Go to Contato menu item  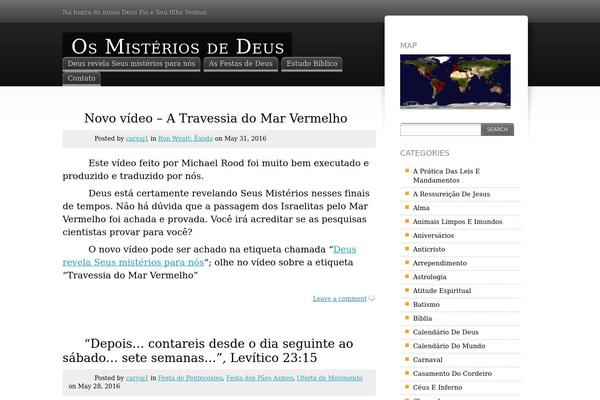pos(82,78)
